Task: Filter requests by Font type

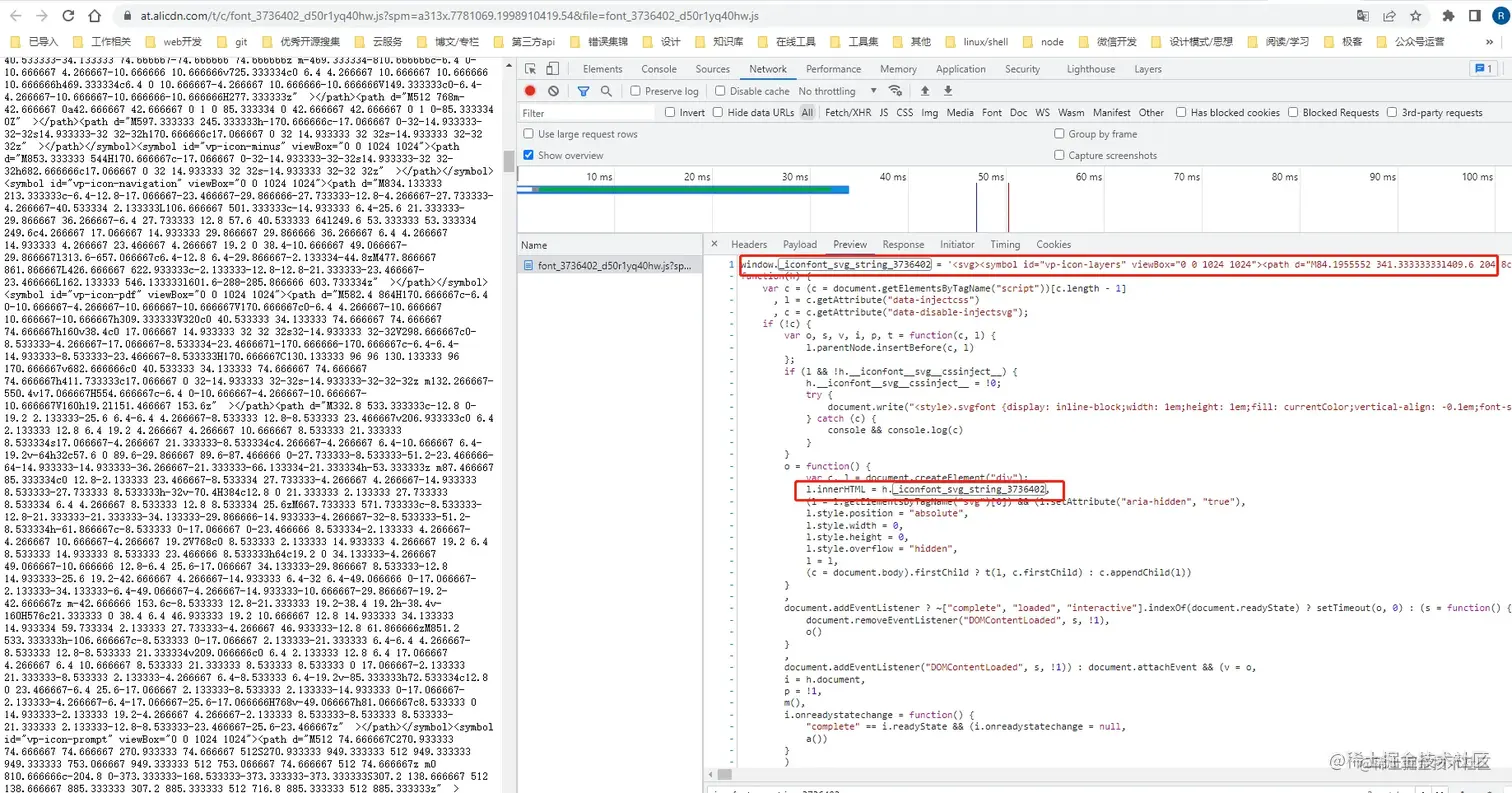Action: (992, 113)
